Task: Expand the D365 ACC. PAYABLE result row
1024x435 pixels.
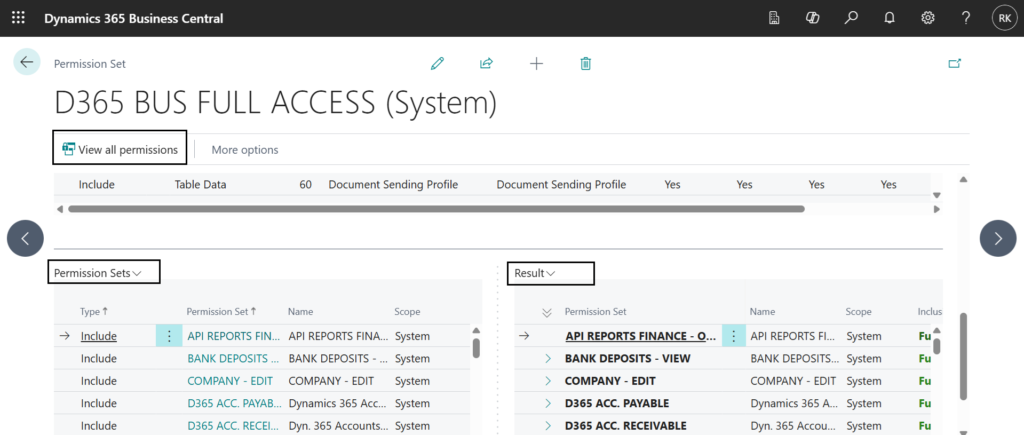Action: (x=548, y=403)
